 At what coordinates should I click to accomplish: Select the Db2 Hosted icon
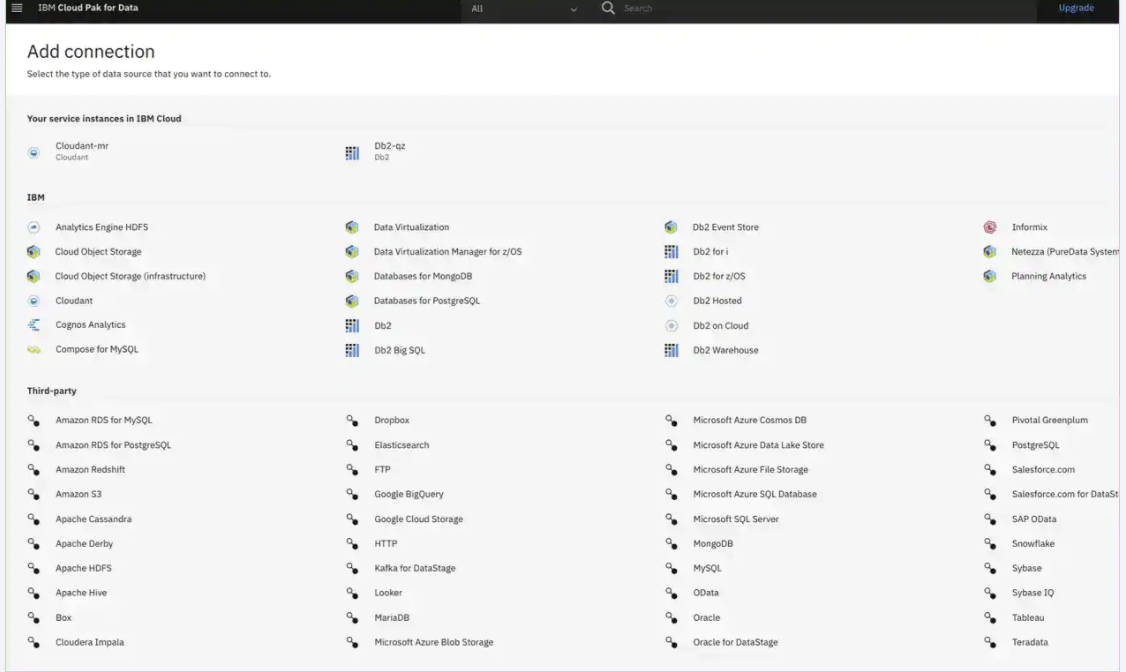pyautogui.click(x=671, y=301)
